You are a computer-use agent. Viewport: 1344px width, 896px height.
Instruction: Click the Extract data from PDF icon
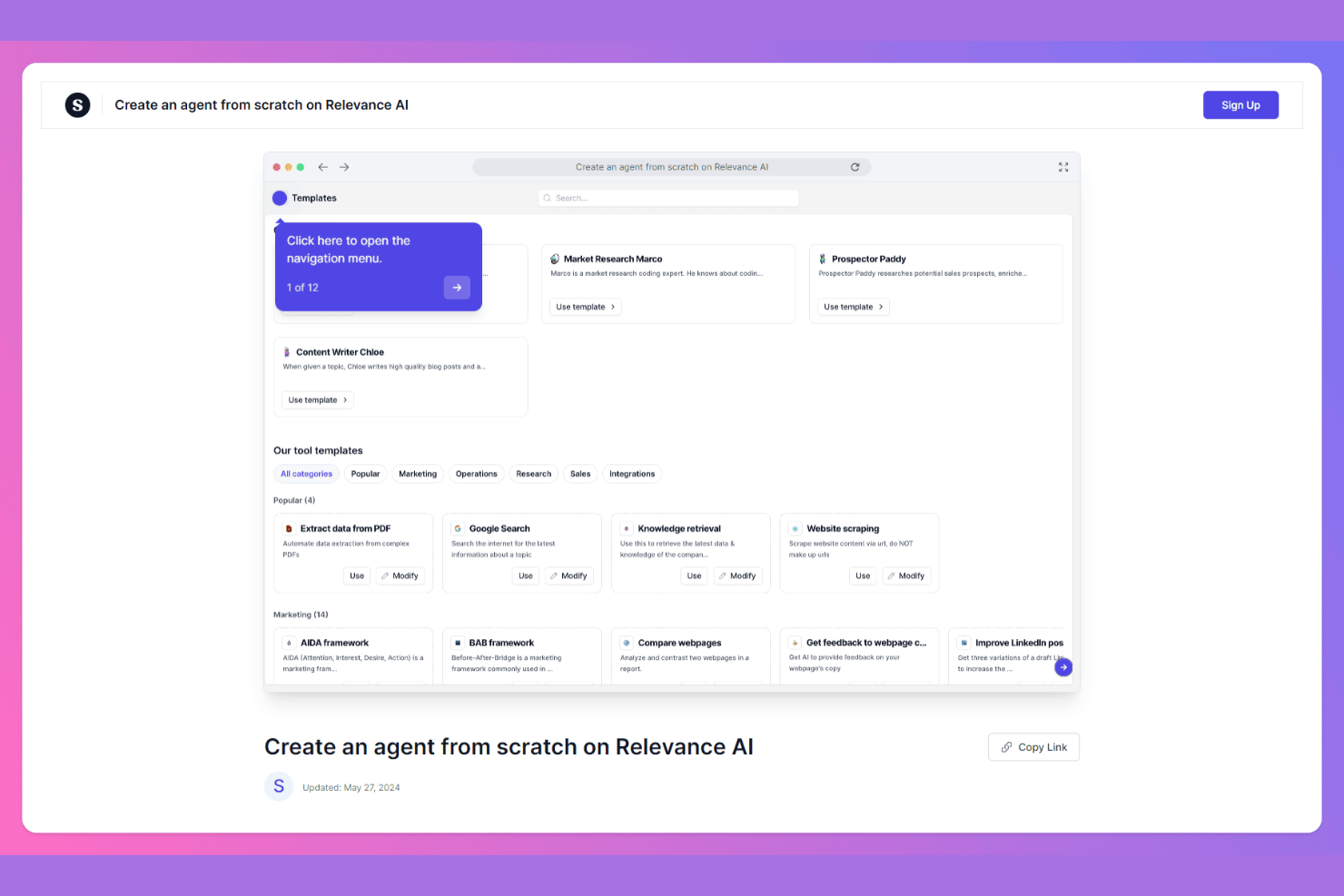point(289,528)
